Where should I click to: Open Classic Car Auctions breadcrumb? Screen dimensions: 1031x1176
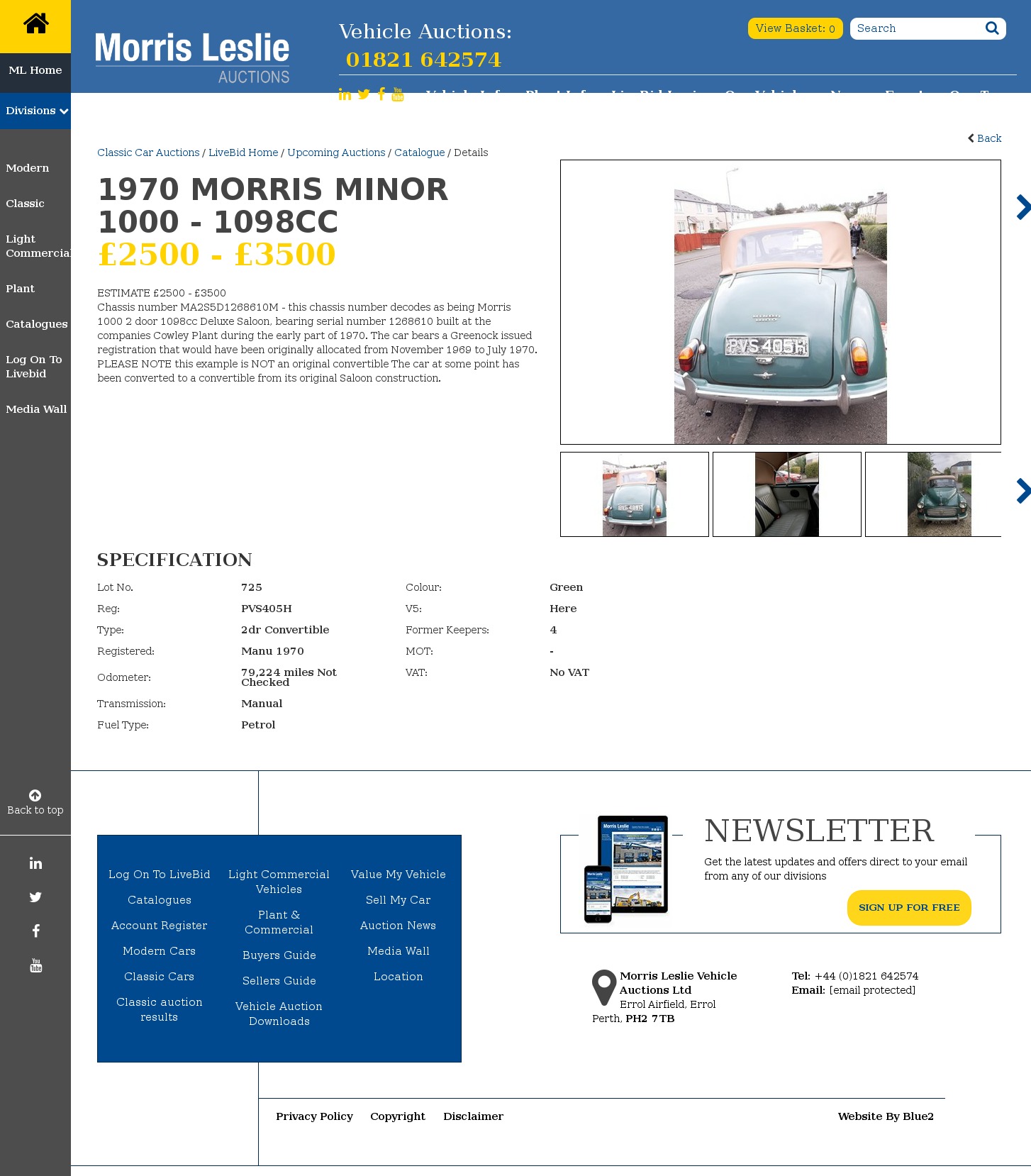(148, 152)
